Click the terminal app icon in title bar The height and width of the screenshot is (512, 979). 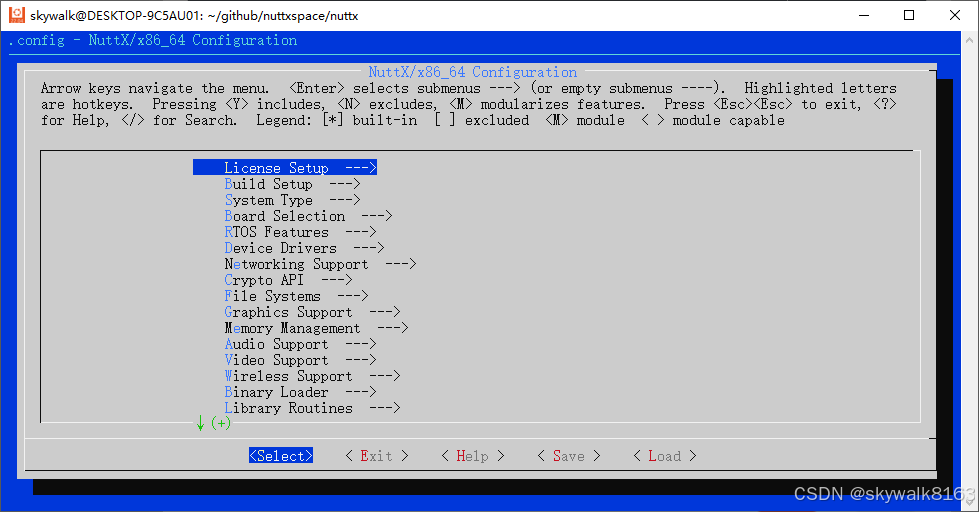click(x=17, y=15)
